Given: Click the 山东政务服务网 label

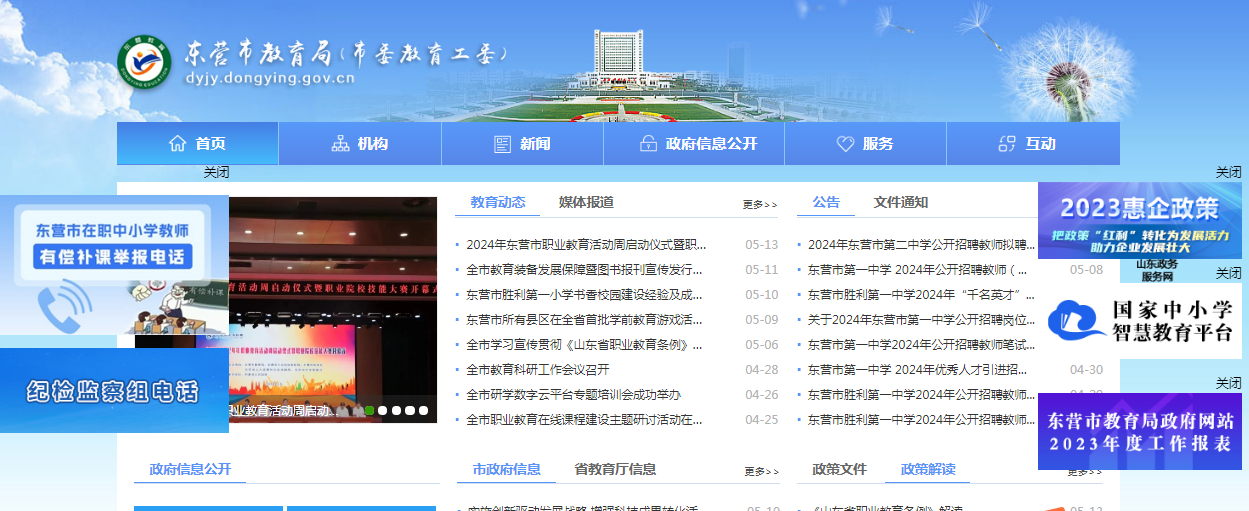Looking at the screenshot, I should pyautogui.click(x=1156, y=270).
